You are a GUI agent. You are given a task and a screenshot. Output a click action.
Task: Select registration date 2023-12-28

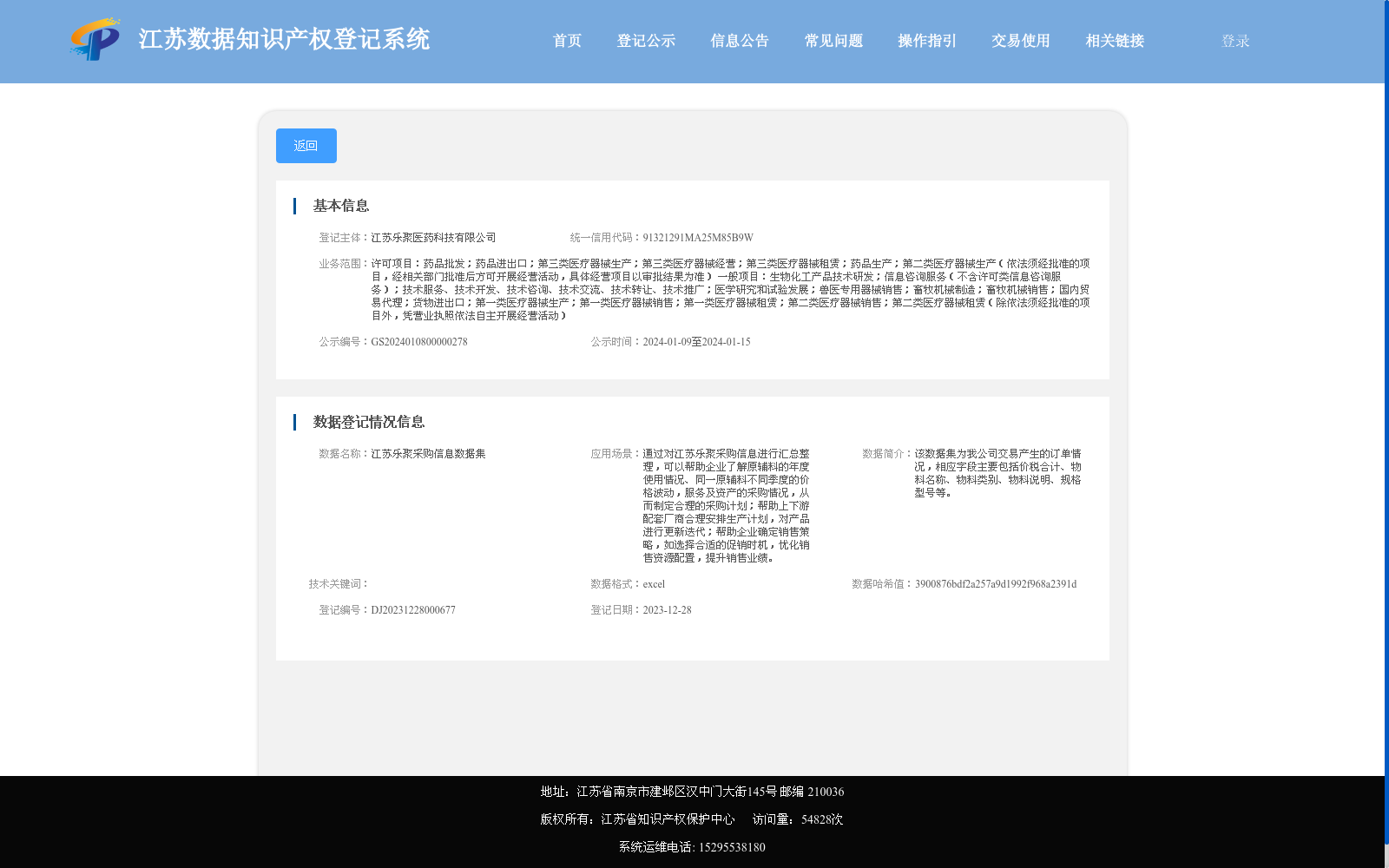(667, 610)
